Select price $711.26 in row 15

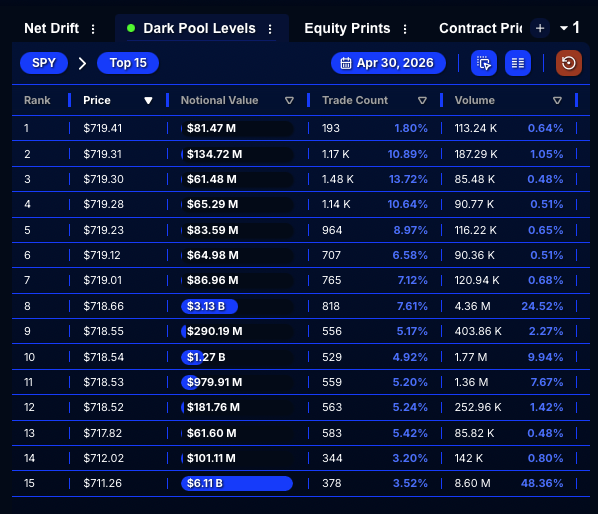[x=103, y=483]
